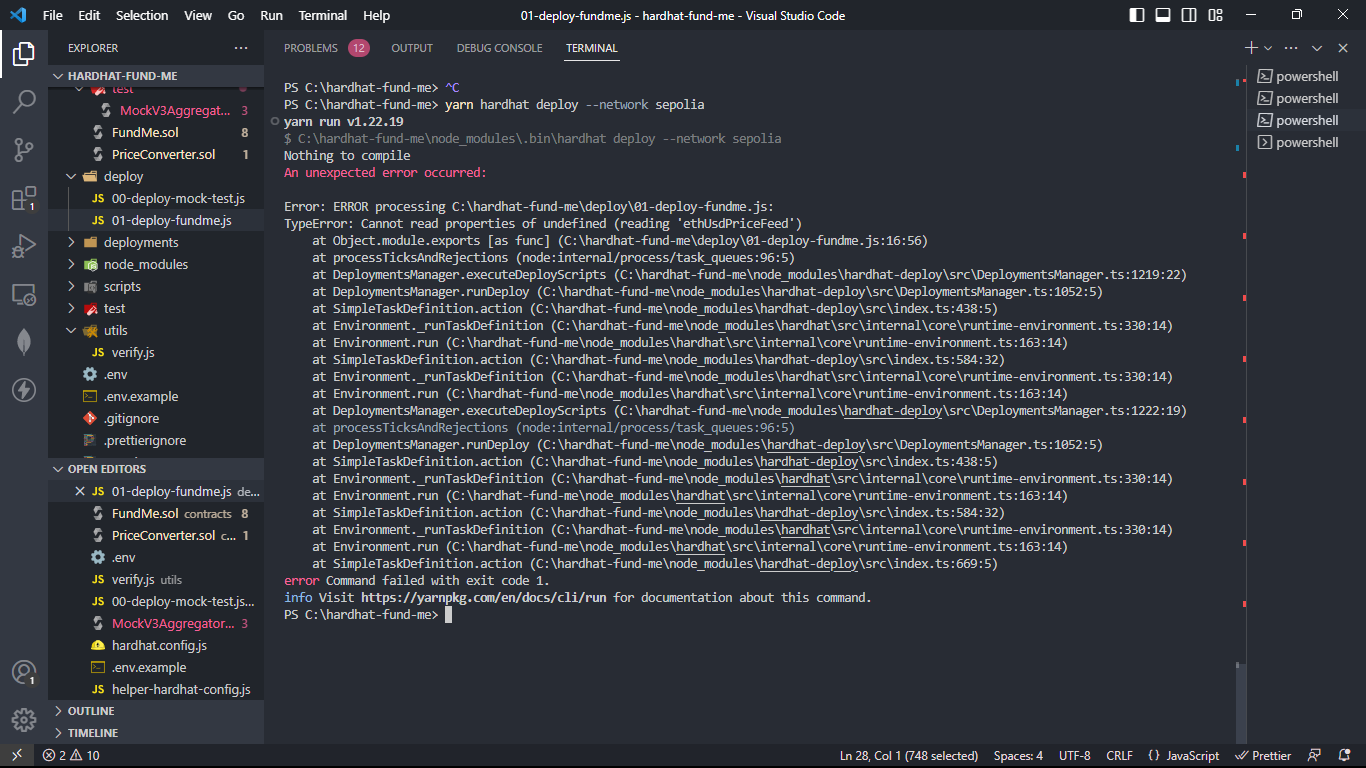Open the Terminal menu
Viewport: 1366px width, 768px height.
[x=323, y=15]
